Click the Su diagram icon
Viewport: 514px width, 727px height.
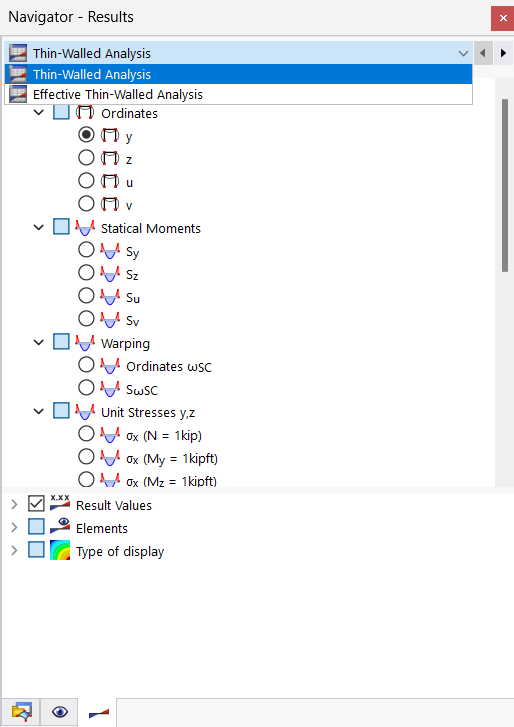[110, 296]
